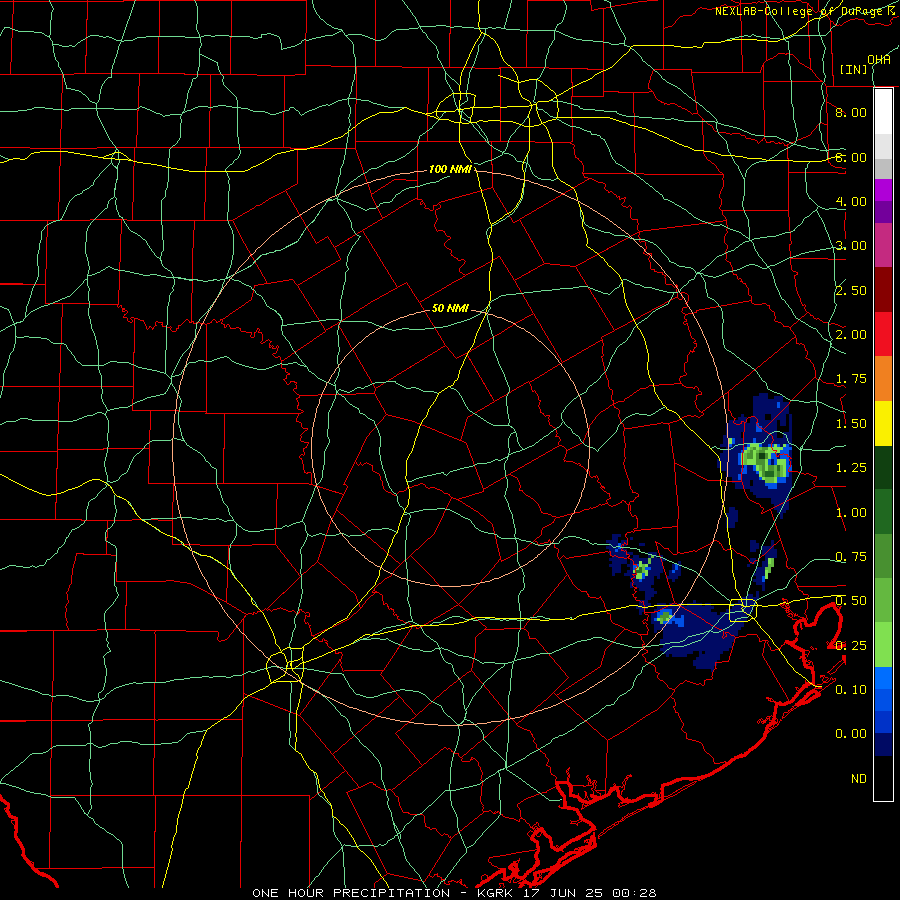Select the black ND legend color swatch

883,778
